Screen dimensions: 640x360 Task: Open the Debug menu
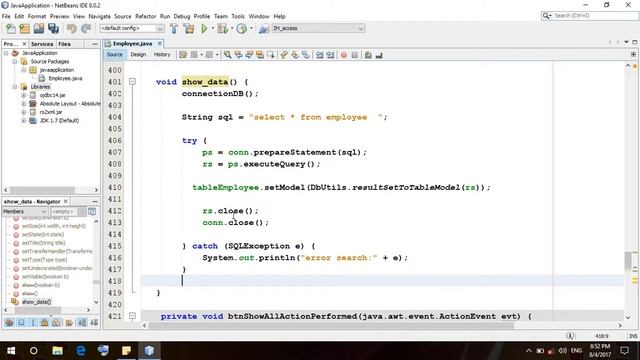click(182, 16)
